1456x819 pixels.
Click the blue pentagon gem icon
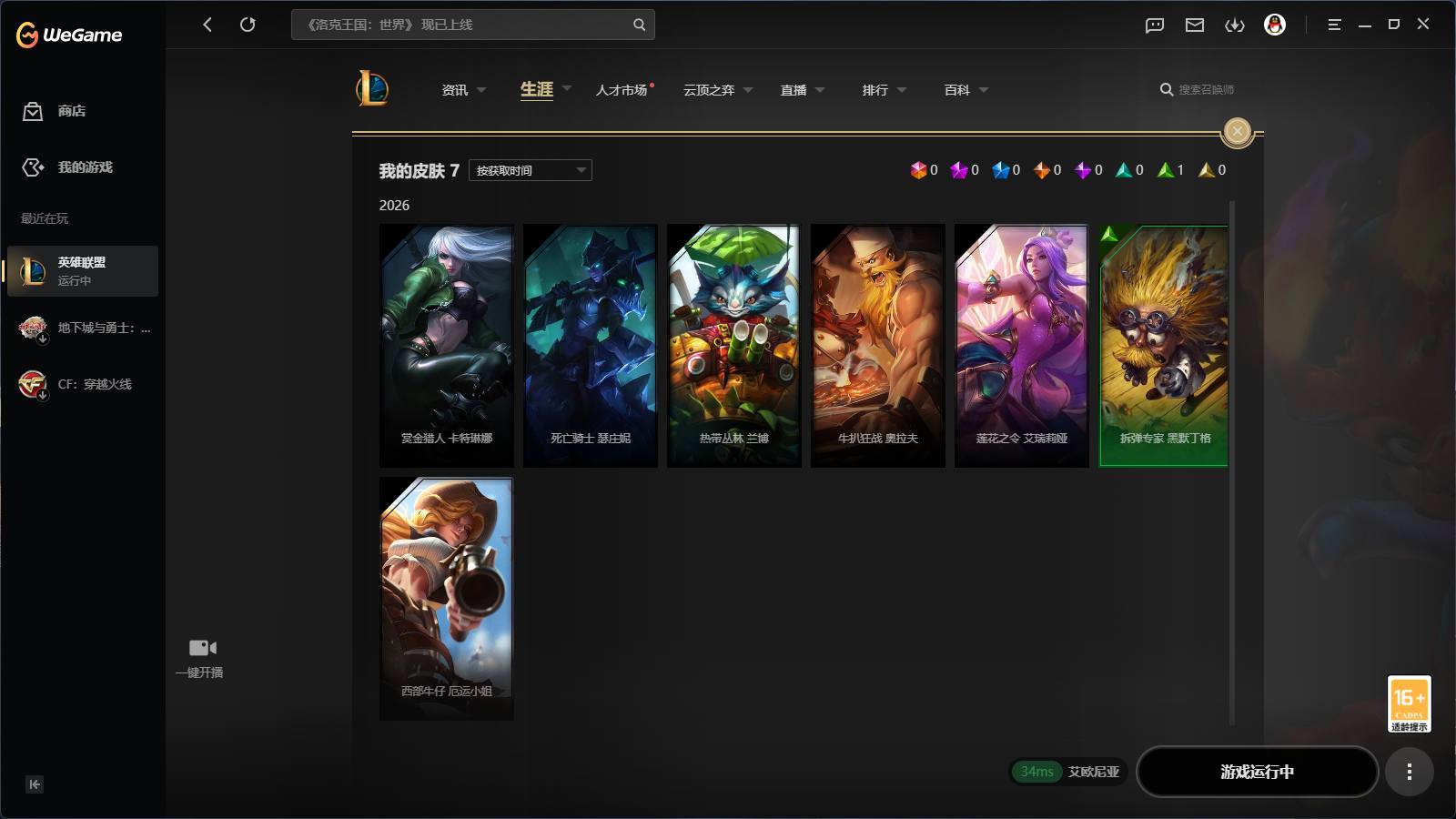(1000, 170)
